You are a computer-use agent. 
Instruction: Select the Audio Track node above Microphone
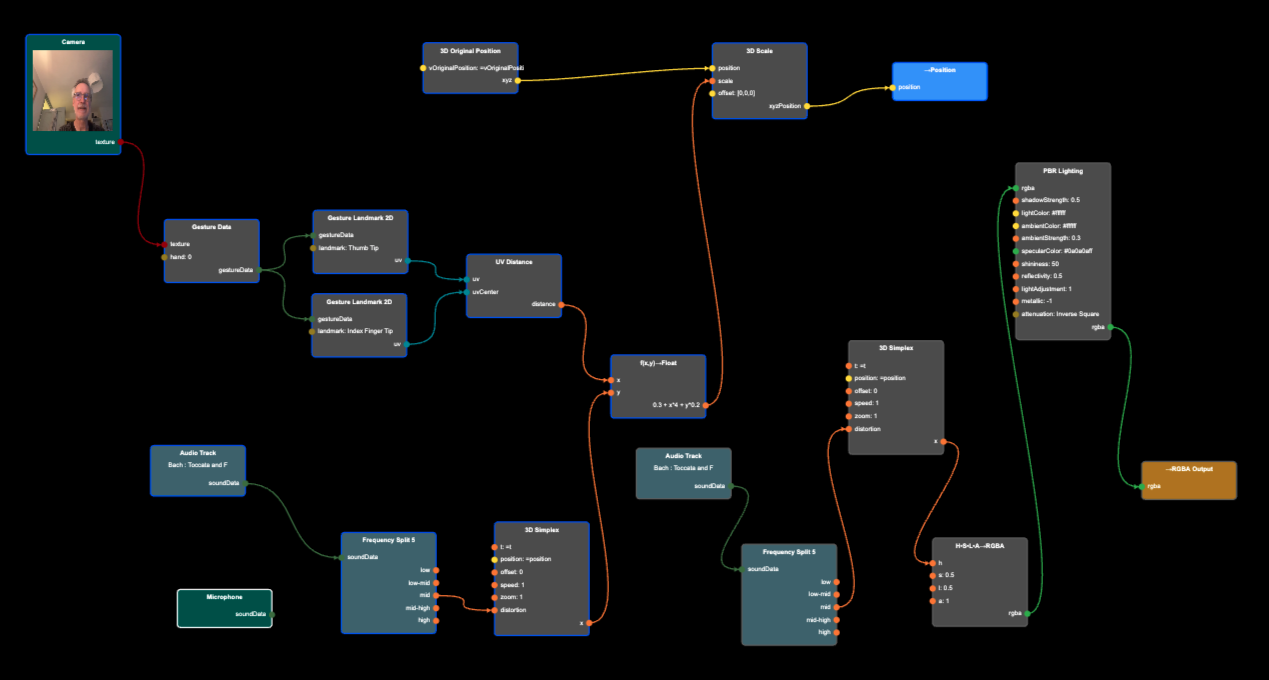coord(198,471)
